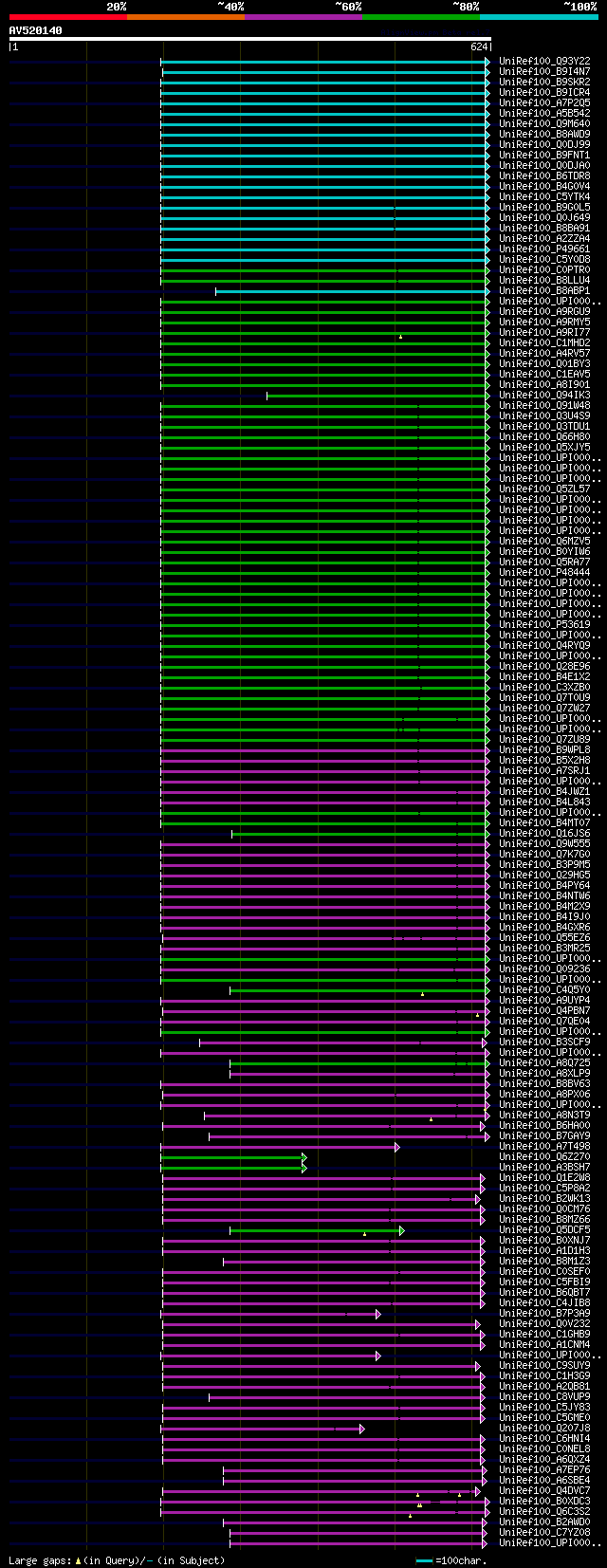Open UniRef100_Q7T0U9 entry

click(544, 697)
